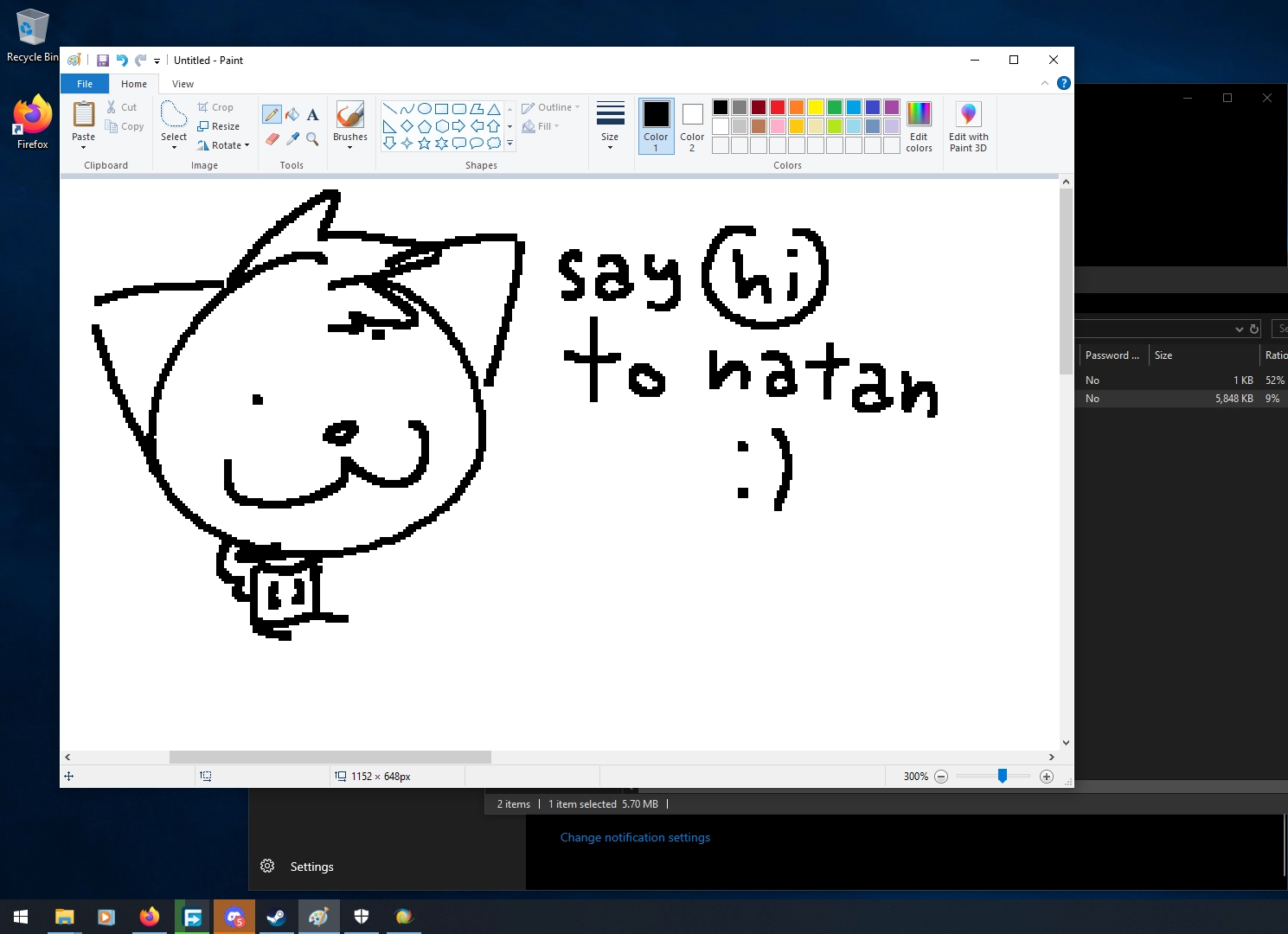The width and height of the screenshot is (1288, 934).
Task: Choose the Line shape
Action: (390, 109)
